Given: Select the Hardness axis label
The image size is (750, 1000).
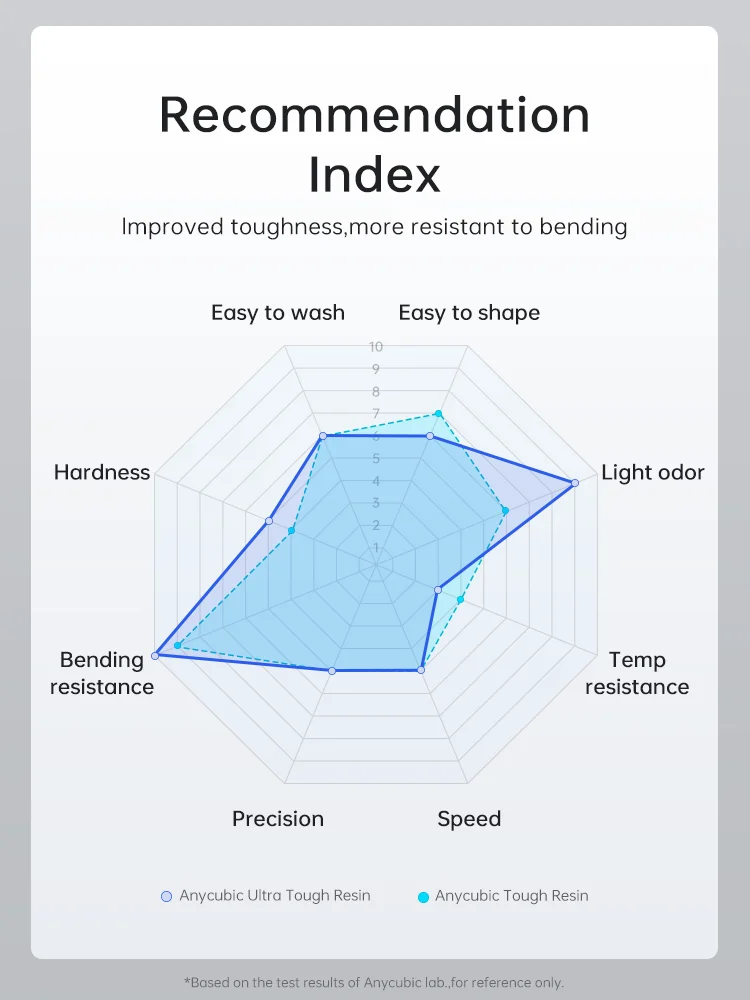Looking at the screenshot, I should 102,472.
